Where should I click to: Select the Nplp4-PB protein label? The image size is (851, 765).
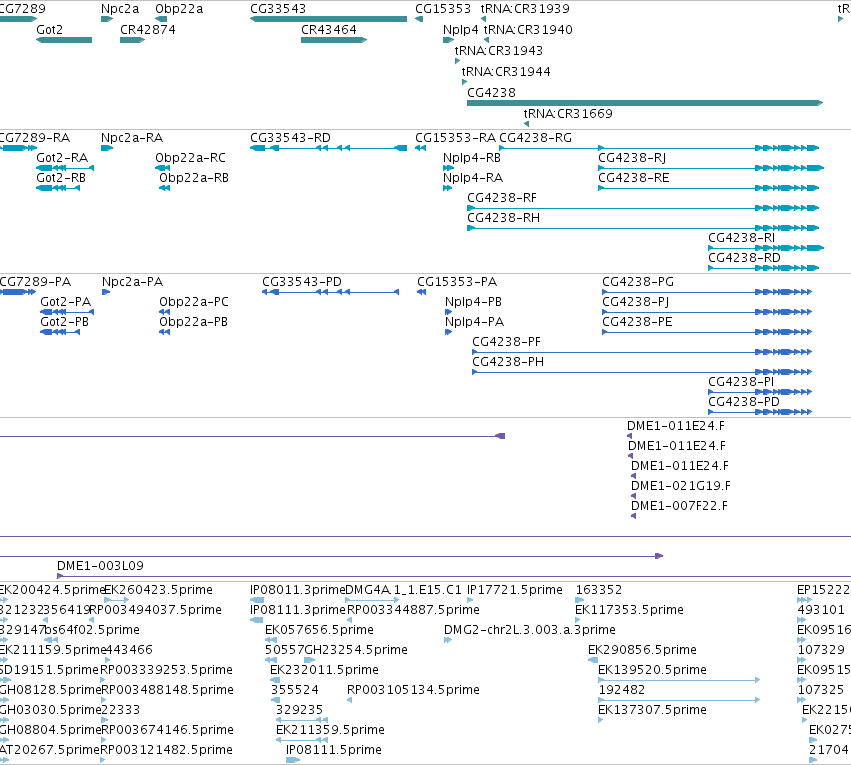coord(473,302)
